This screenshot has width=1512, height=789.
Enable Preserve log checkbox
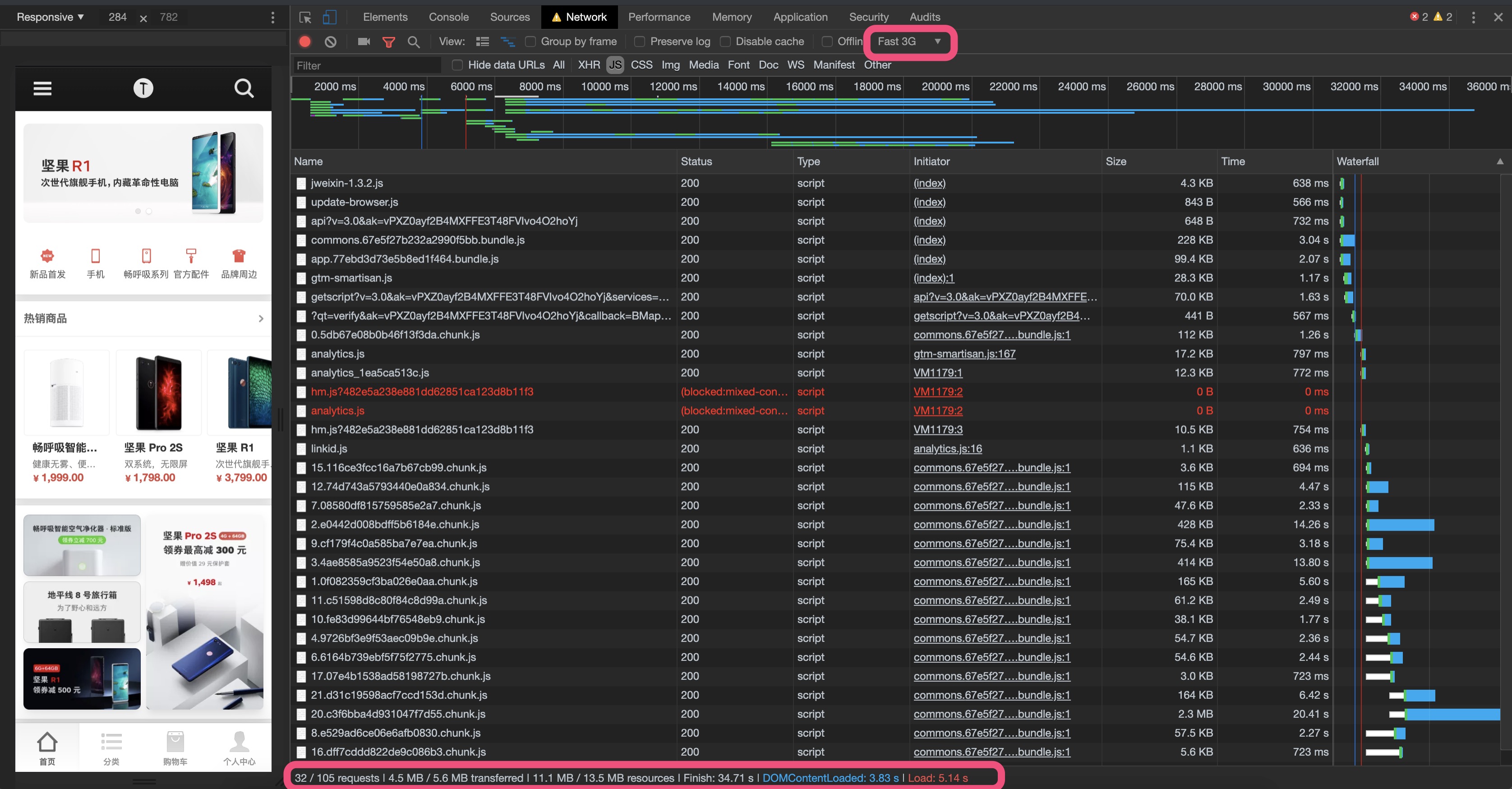(x=640, y=42)
